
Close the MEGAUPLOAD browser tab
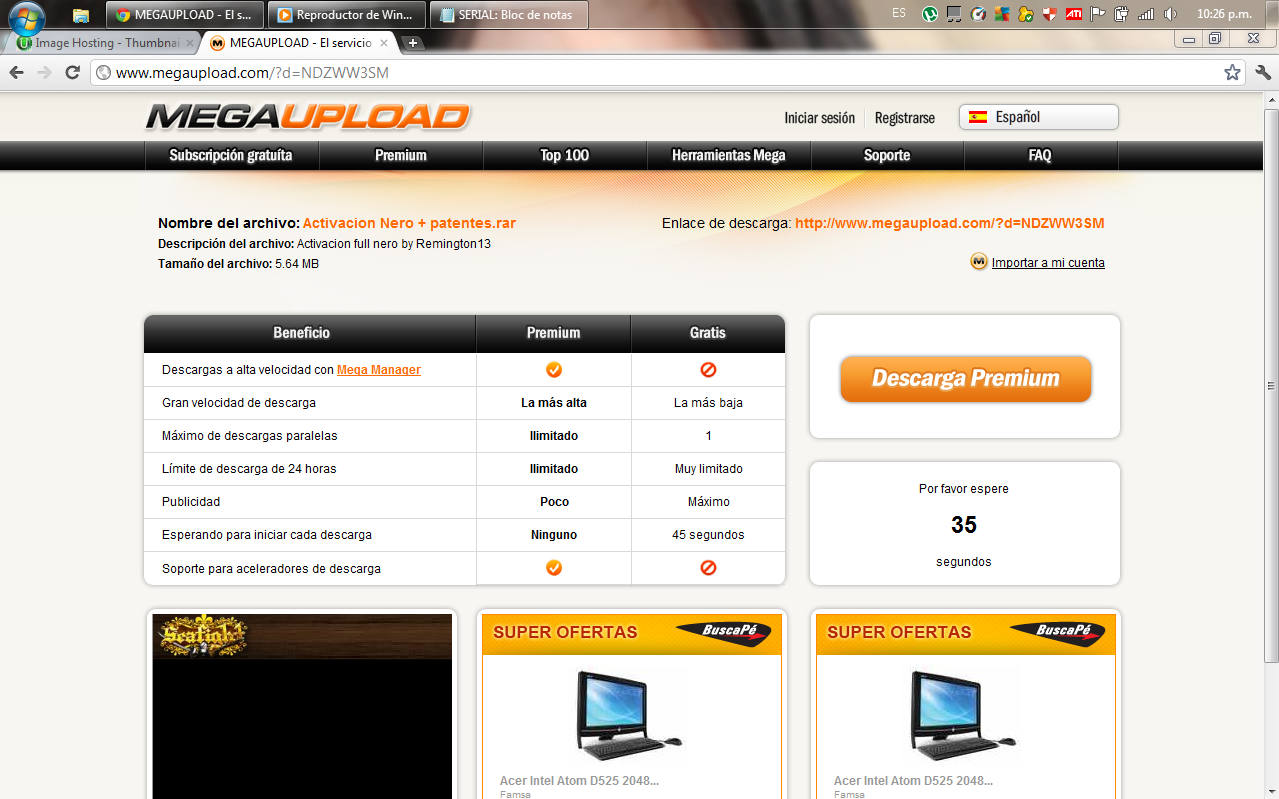click(x=386, y=43)
